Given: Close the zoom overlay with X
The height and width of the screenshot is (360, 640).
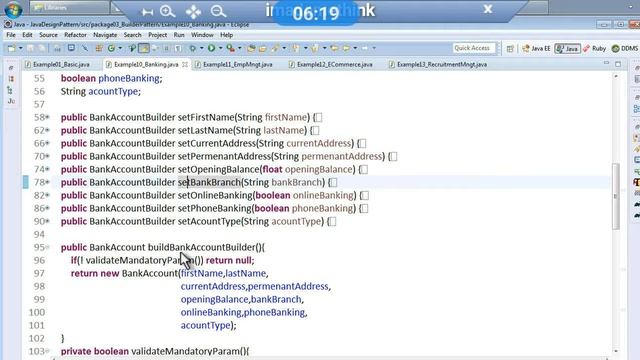Looking at the screenshot, I should (488, 9).
